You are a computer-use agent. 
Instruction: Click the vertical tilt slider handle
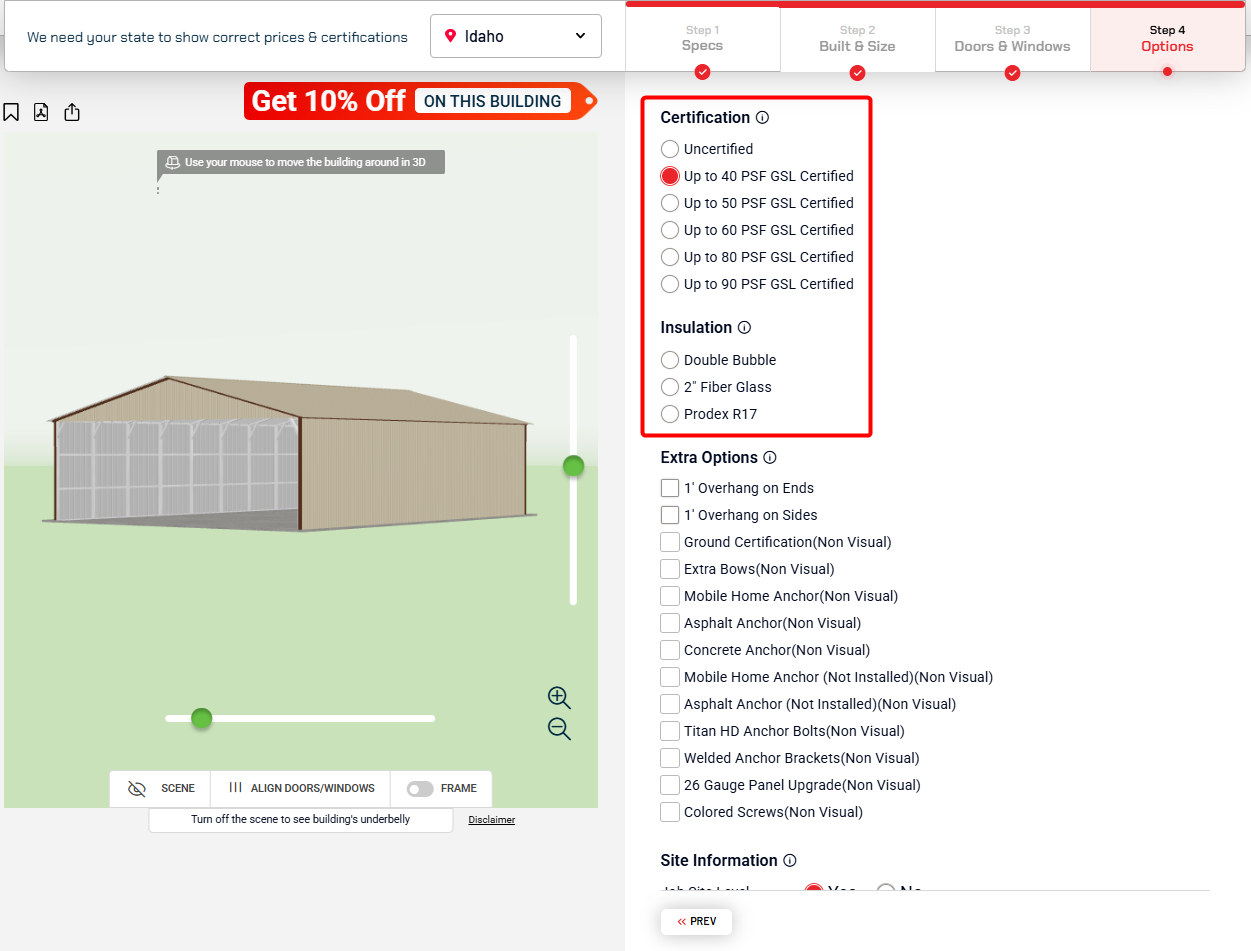point(573,466)
